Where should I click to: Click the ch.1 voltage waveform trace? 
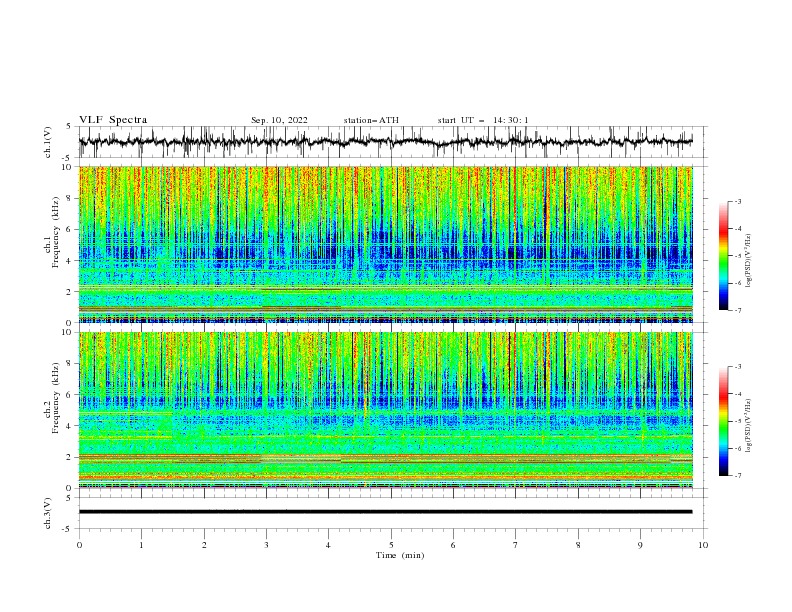click(x=385, y=142)
